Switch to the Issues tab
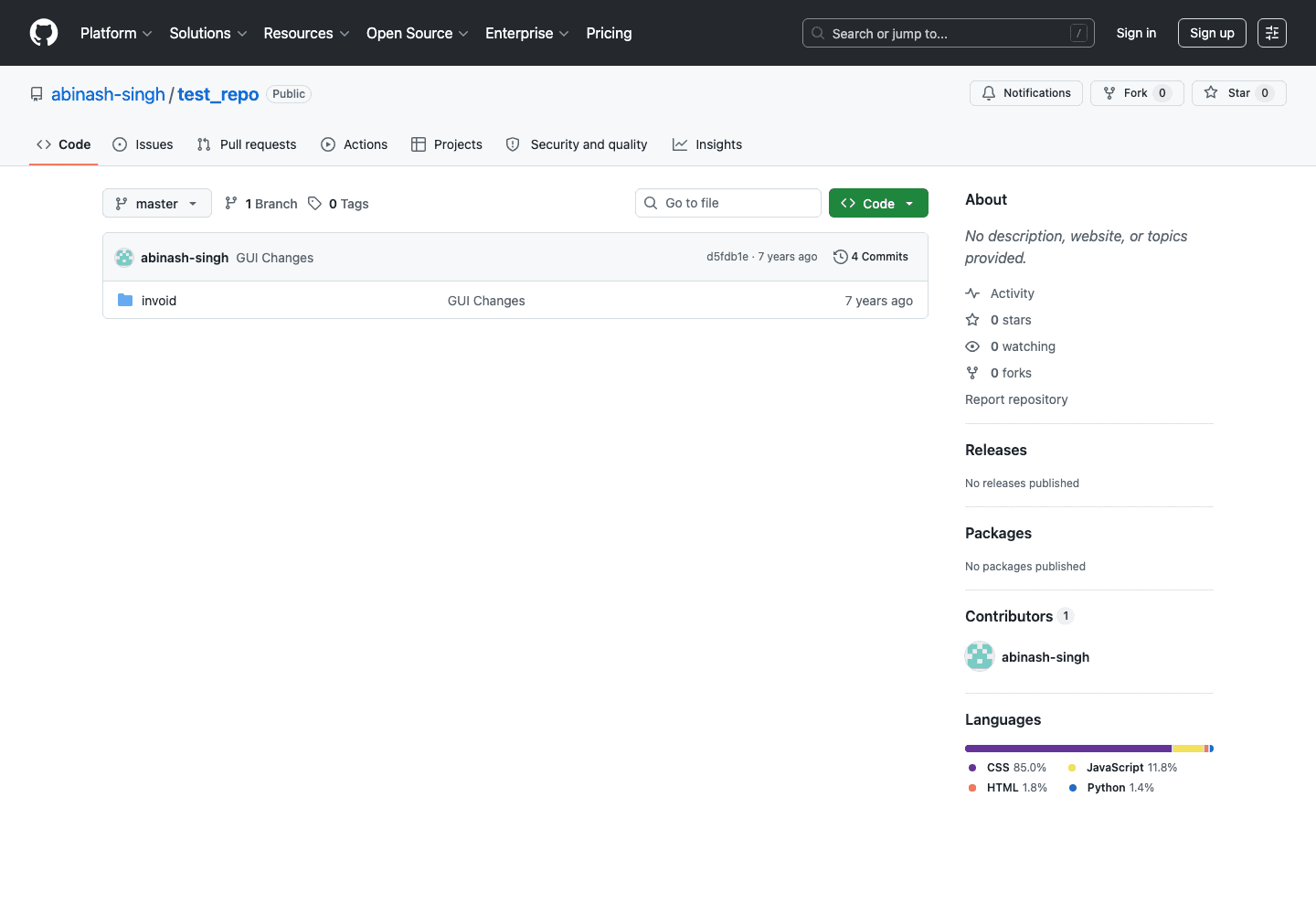The height and width of the screenshot is (914, 1316). (143, 144)
